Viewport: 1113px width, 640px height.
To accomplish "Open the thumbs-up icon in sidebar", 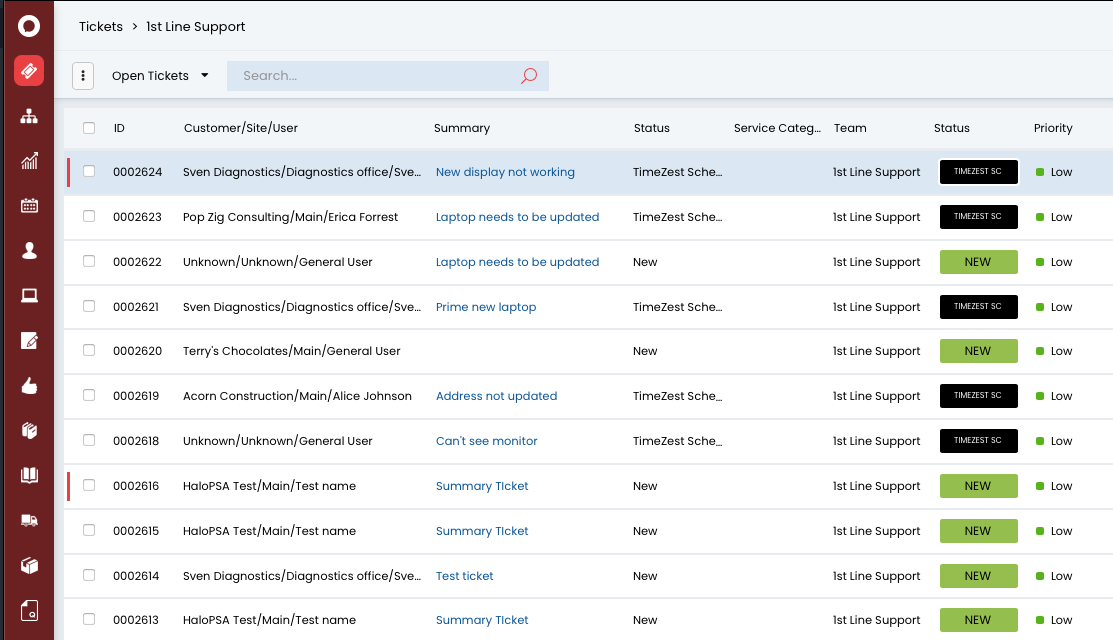I will (28, 385).
